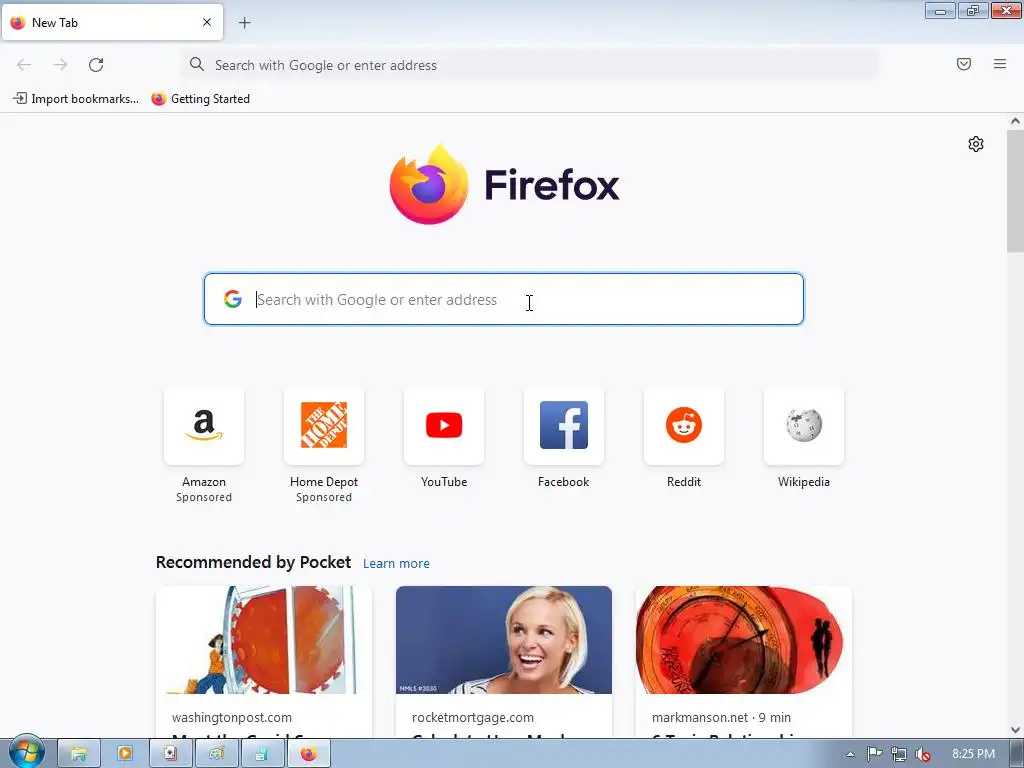Open the washingtonpost.com Pocket story thumbnail
Viewport: 1024px width, 768px height.
(x=264, y=640)
